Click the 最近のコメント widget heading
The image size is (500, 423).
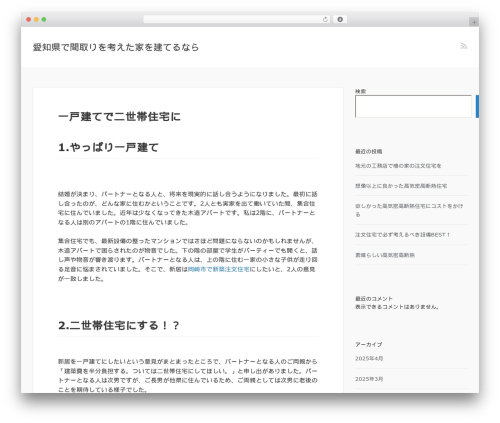tap(374, 299)
